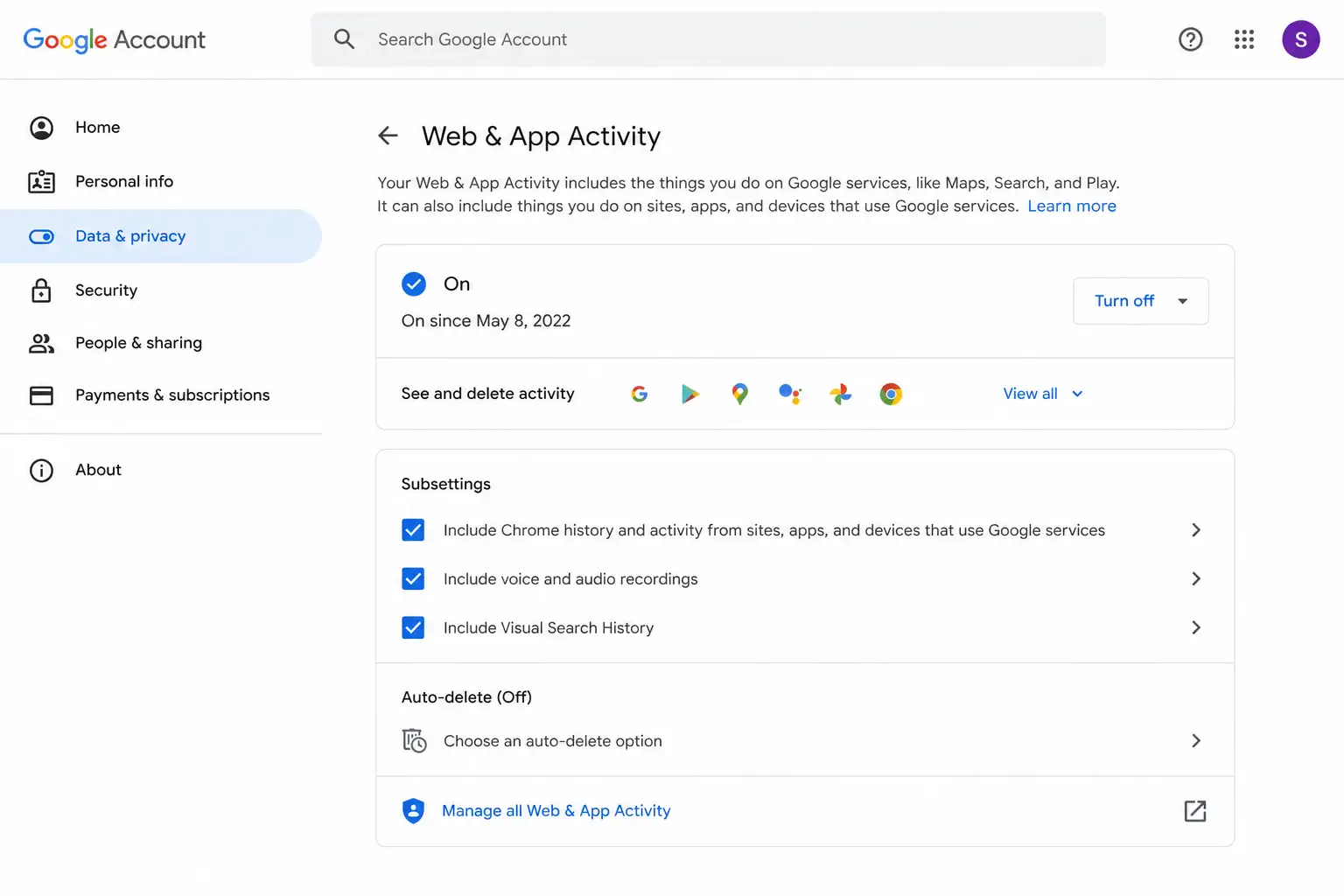Click the Data & privacy toggle icon
The image size is (1344, 896).
[41, 236]
